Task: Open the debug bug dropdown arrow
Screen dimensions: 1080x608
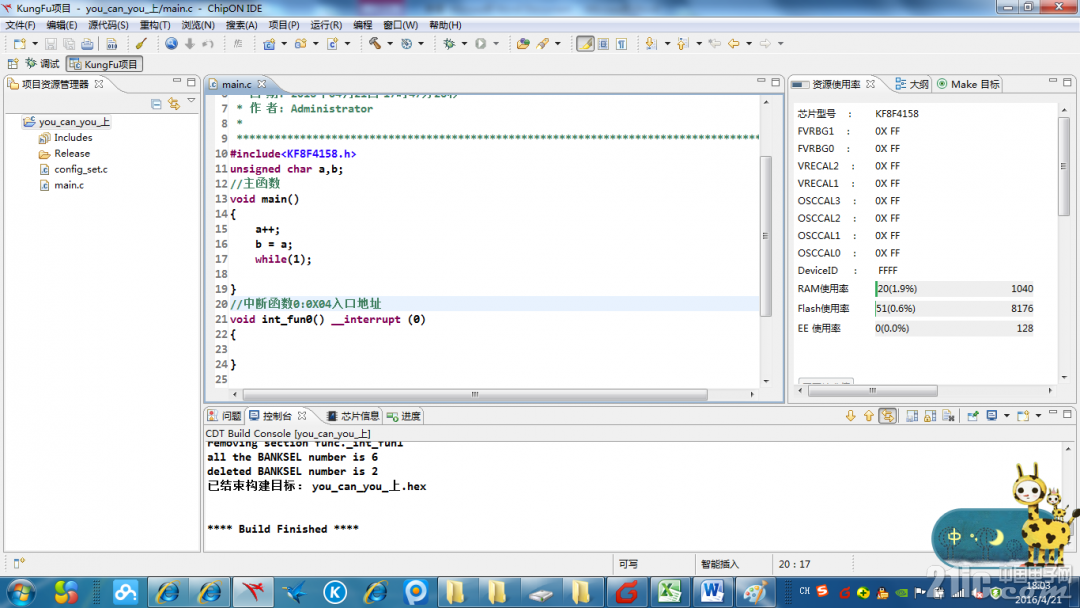Action: [x=464, y=43]
